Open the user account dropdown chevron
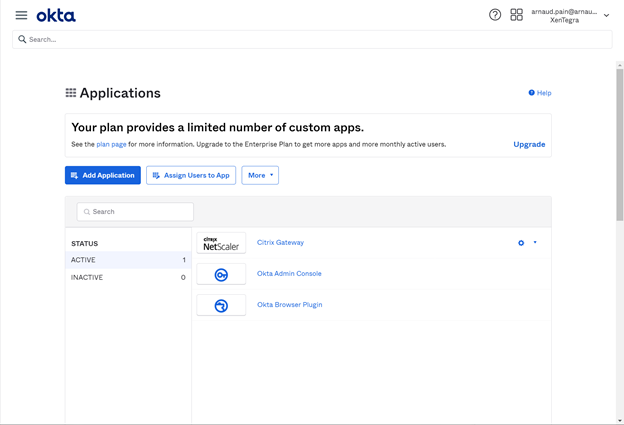Screen dimensions: 624x425 pyautogui.click(x=606, y=16)
